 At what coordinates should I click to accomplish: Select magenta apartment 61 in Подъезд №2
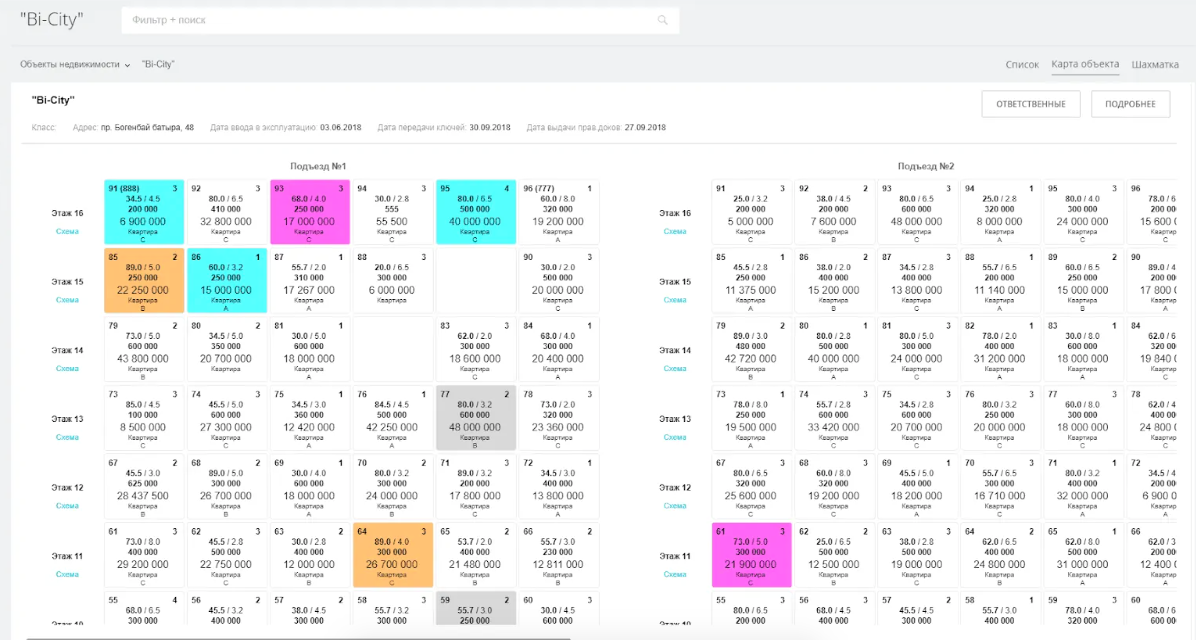(751, 555)
